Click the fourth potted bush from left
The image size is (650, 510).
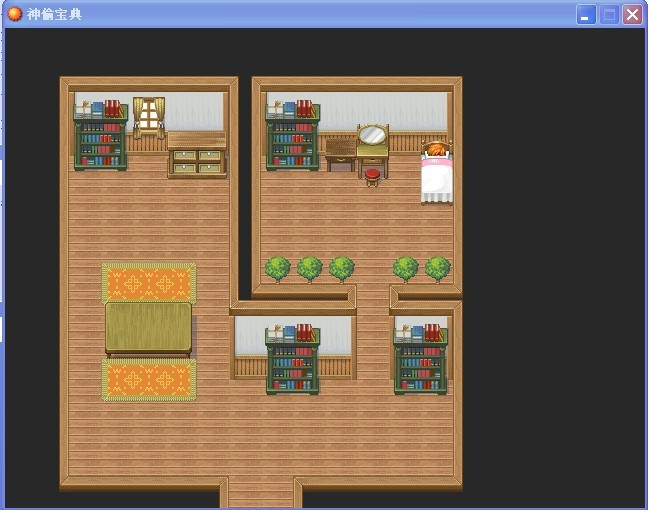pyautogui.click(x=405, y=270)
